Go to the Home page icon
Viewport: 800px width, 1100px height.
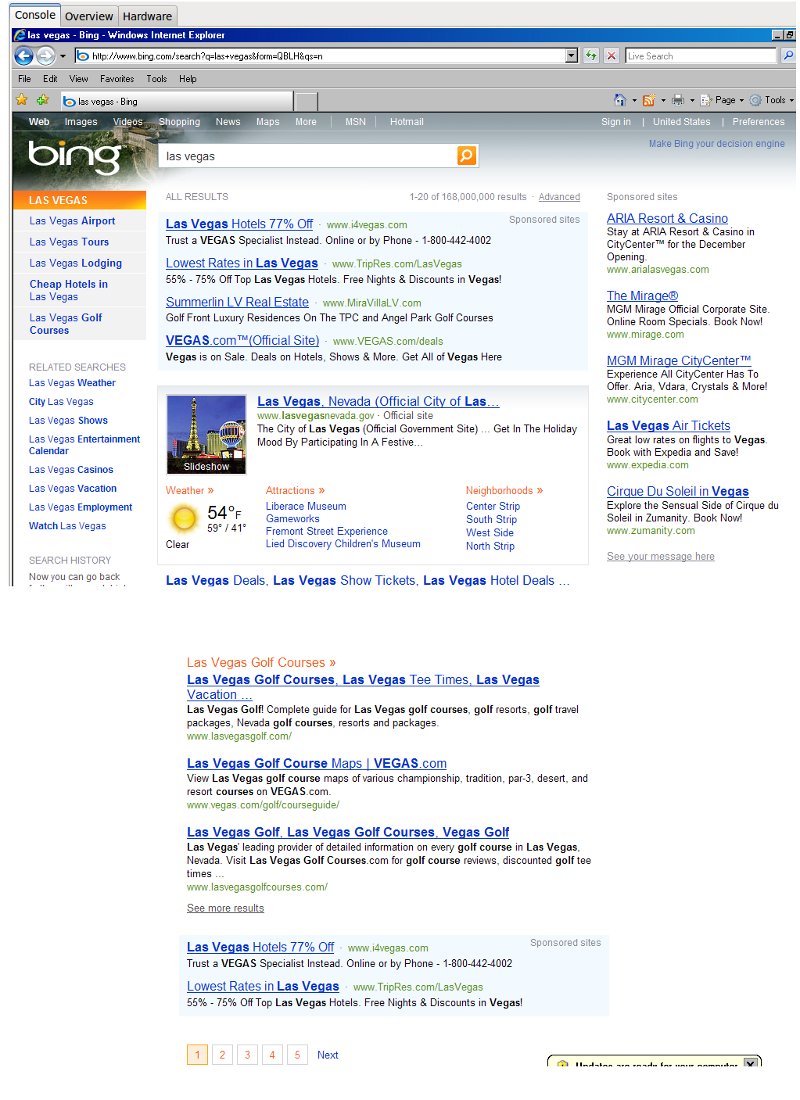620,100
